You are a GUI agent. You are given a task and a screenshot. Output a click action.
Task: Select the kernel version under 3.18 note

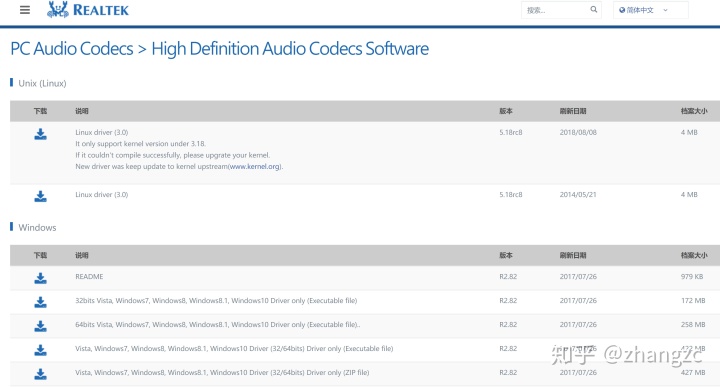point(141,144)
